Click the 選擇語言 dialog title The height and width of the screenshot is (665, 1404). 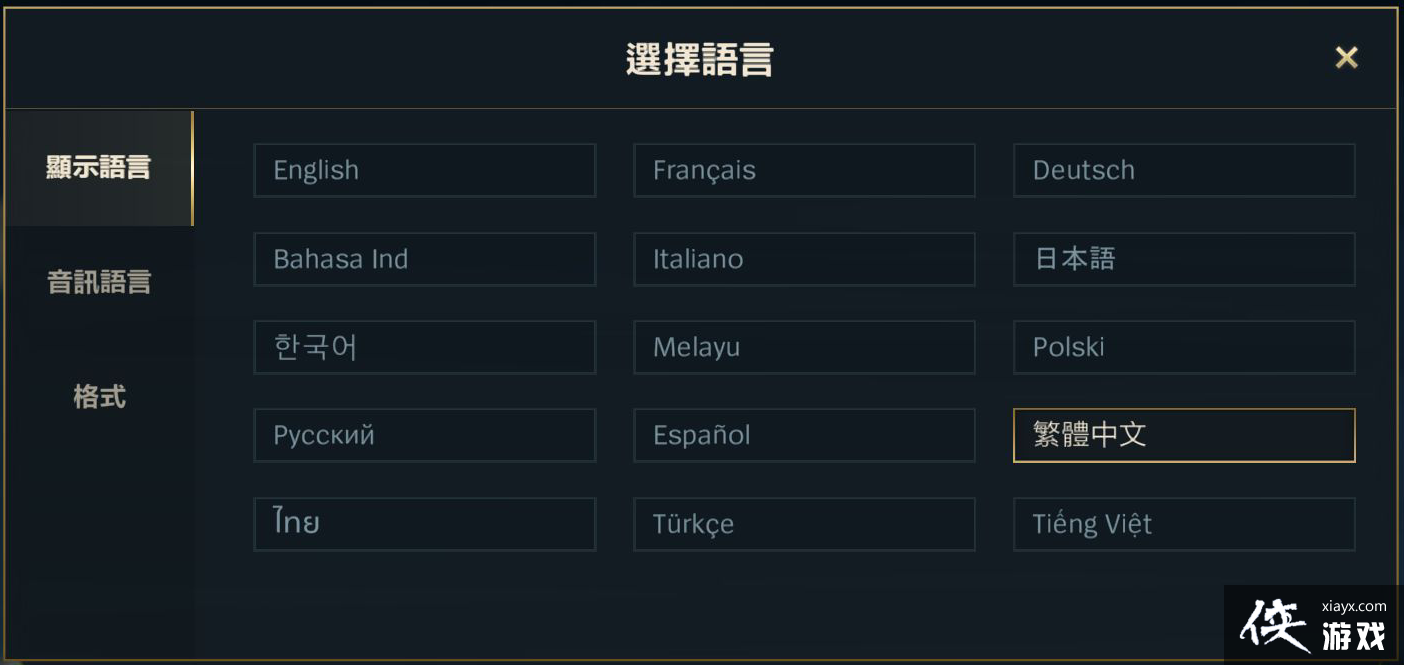point(700,60)
